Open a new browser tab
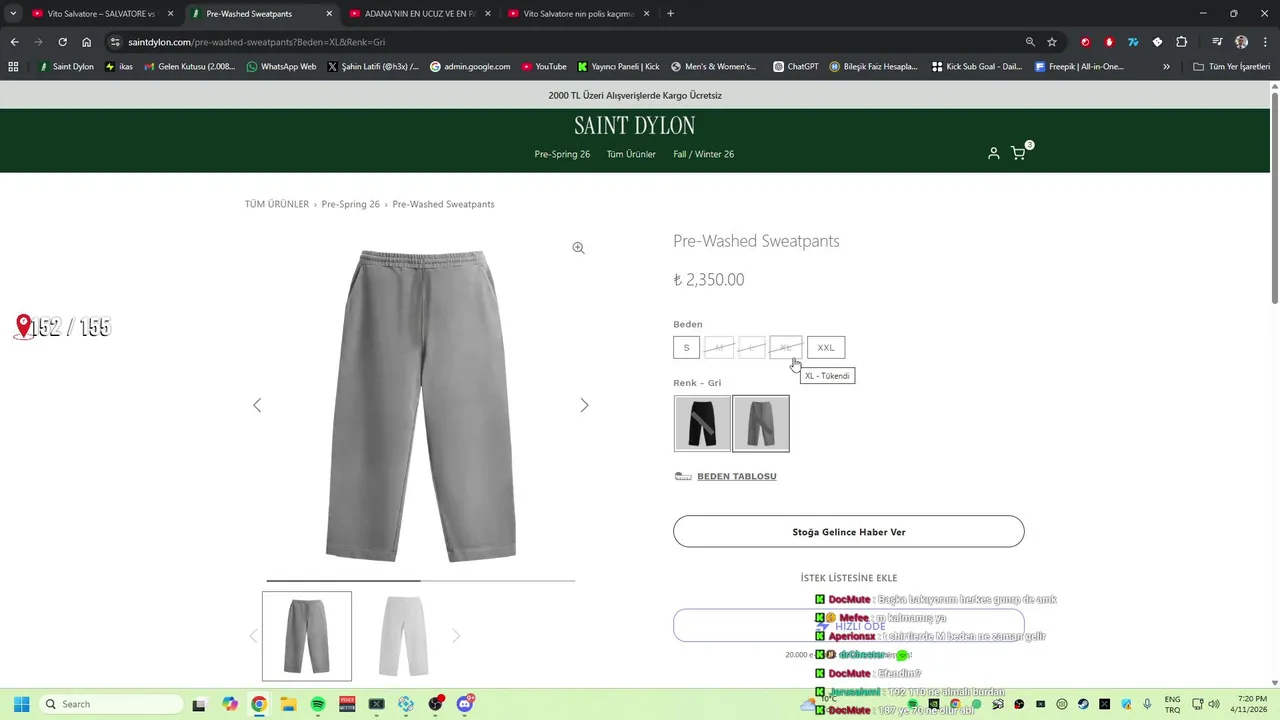Image resolution: width=1280 pixels, height=720 pixels. click(x=670, y=14)
